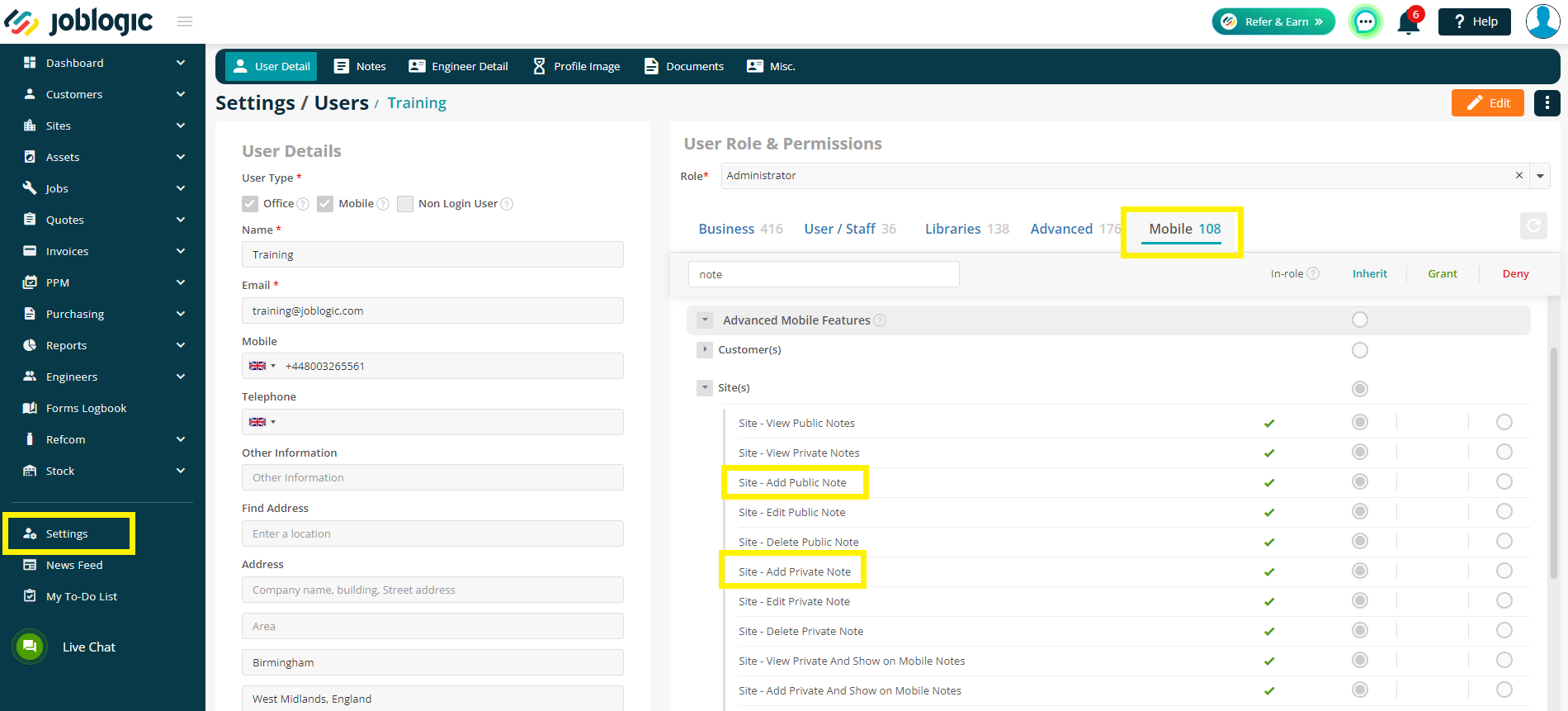This screenshot has width=1568, height=711.
Task: Collapse the Advanced Mobile Features group
Action: click(705, 320)
